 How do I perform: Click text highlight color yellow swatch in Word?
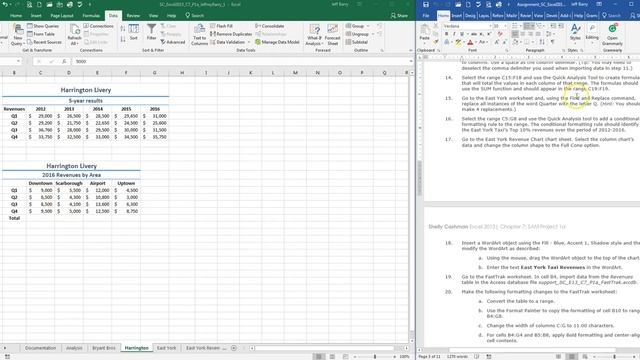tap(458, 42)
